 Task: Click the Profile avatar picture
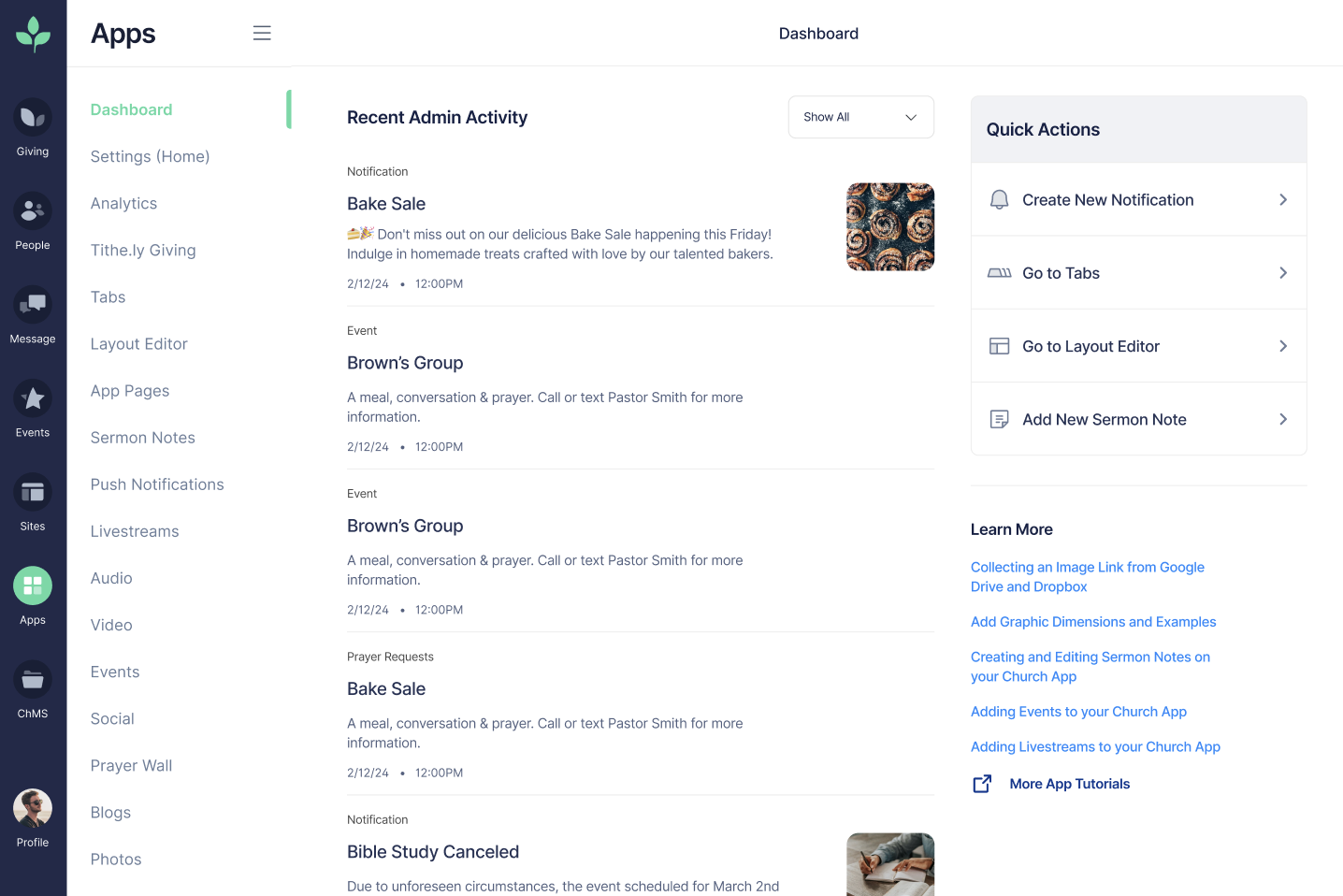[33, 808]
